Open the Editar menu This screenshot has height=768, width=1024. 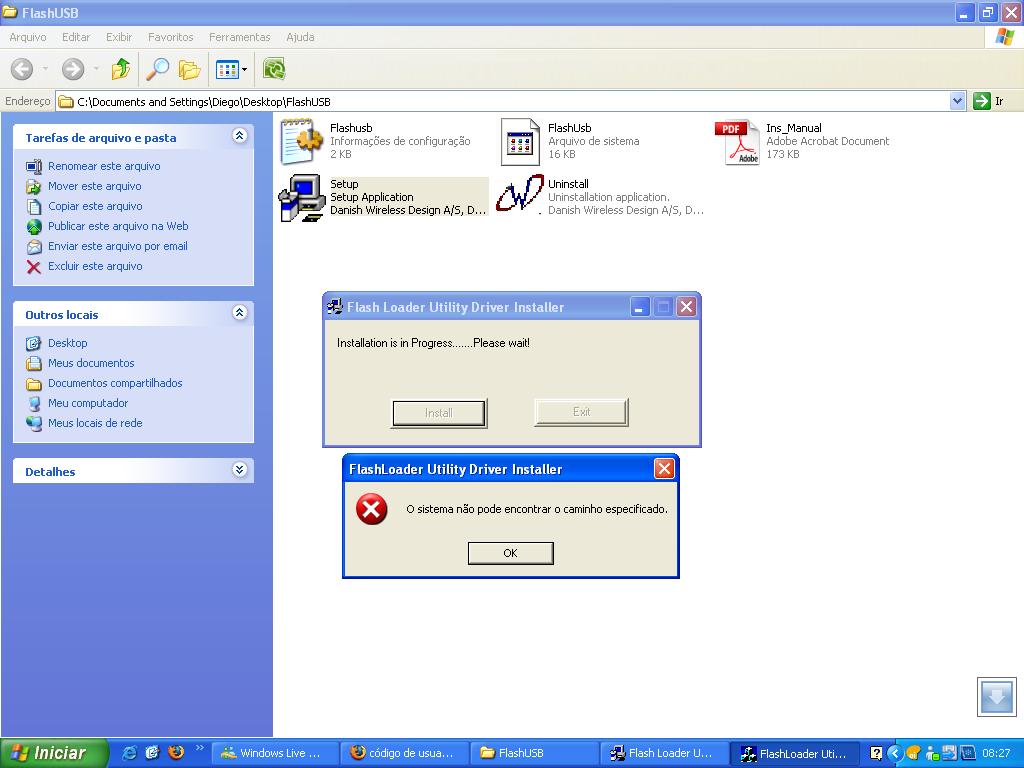(76, 37)
